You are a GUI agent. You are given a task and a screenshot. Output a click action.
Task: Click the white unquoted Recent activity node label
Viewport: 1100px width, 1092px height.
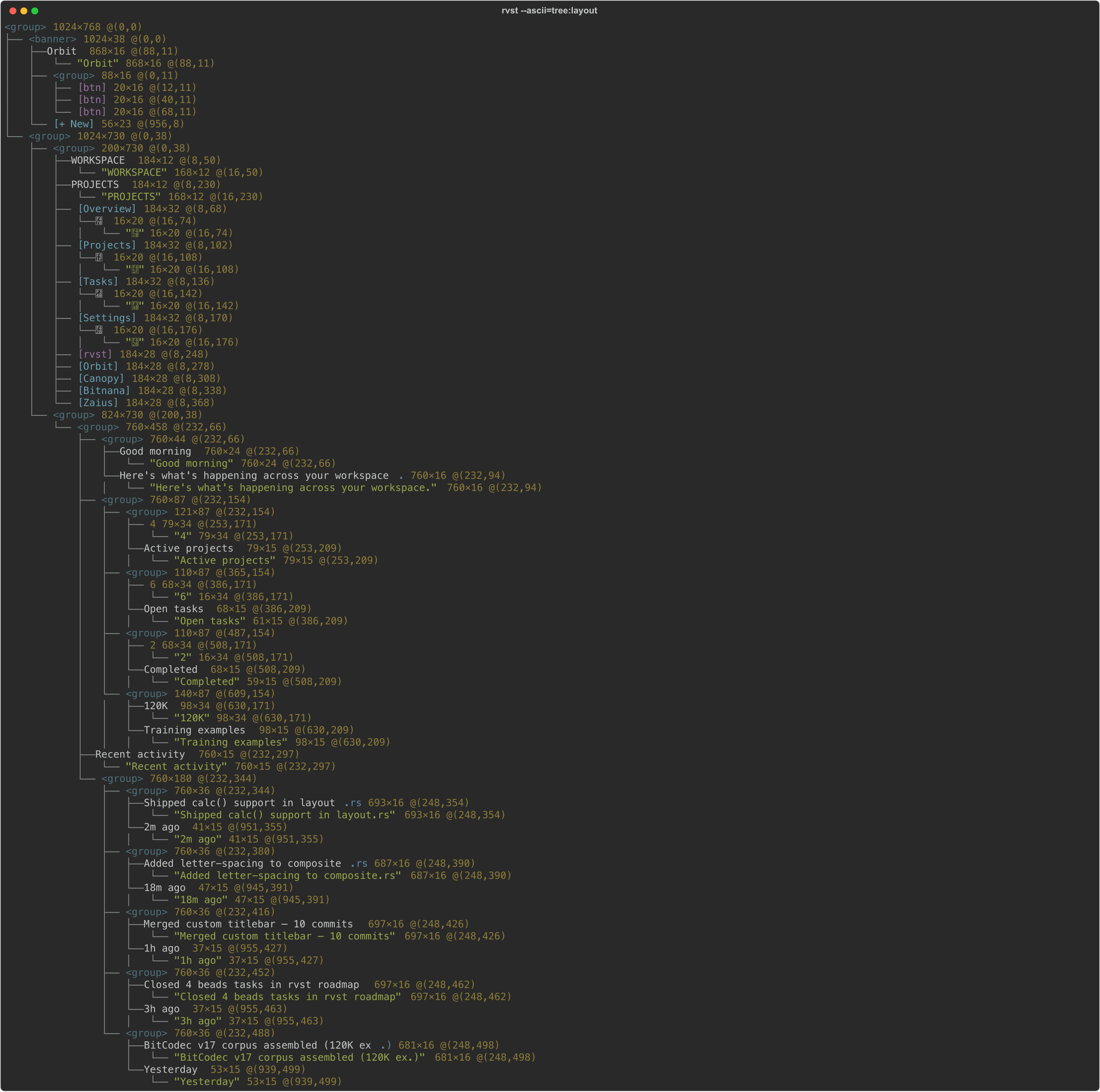pyautogui.click(x=140, y=755)
